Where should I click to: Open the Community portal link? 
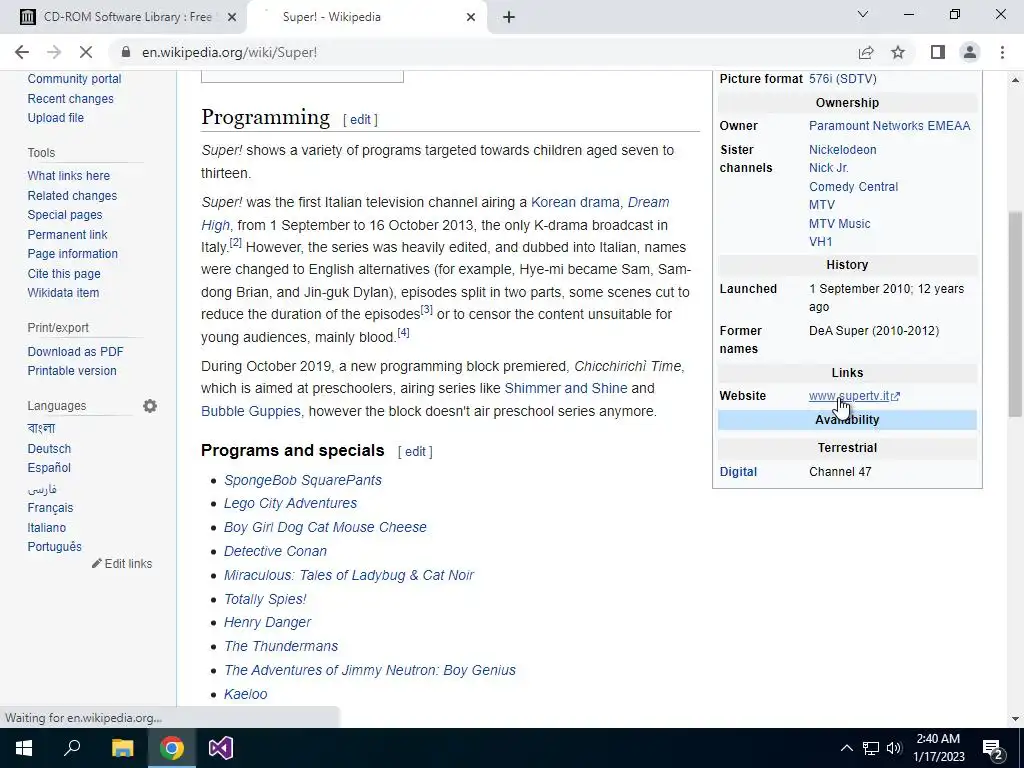(x=74, y=78)
